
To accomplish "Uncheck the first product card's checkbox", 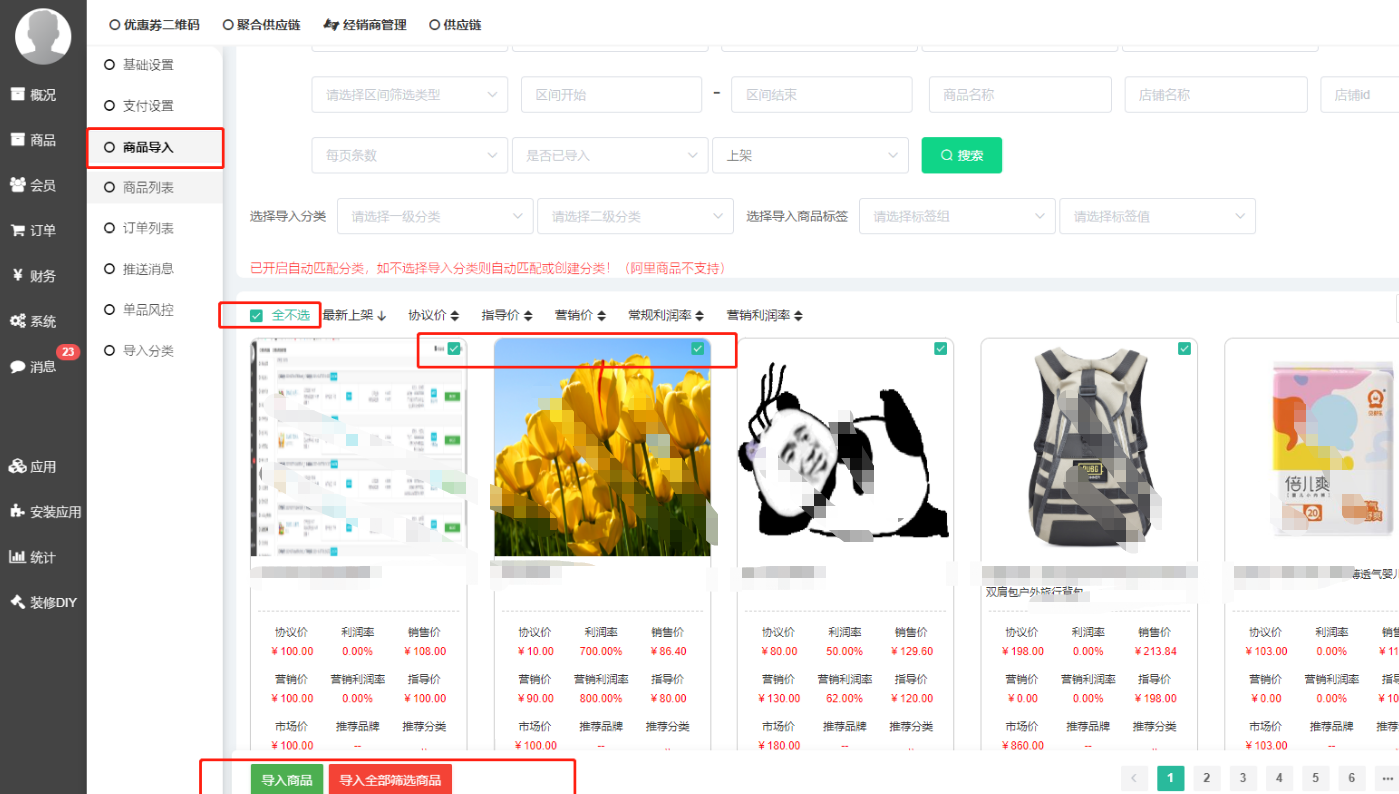I will [x=454, y=348].
